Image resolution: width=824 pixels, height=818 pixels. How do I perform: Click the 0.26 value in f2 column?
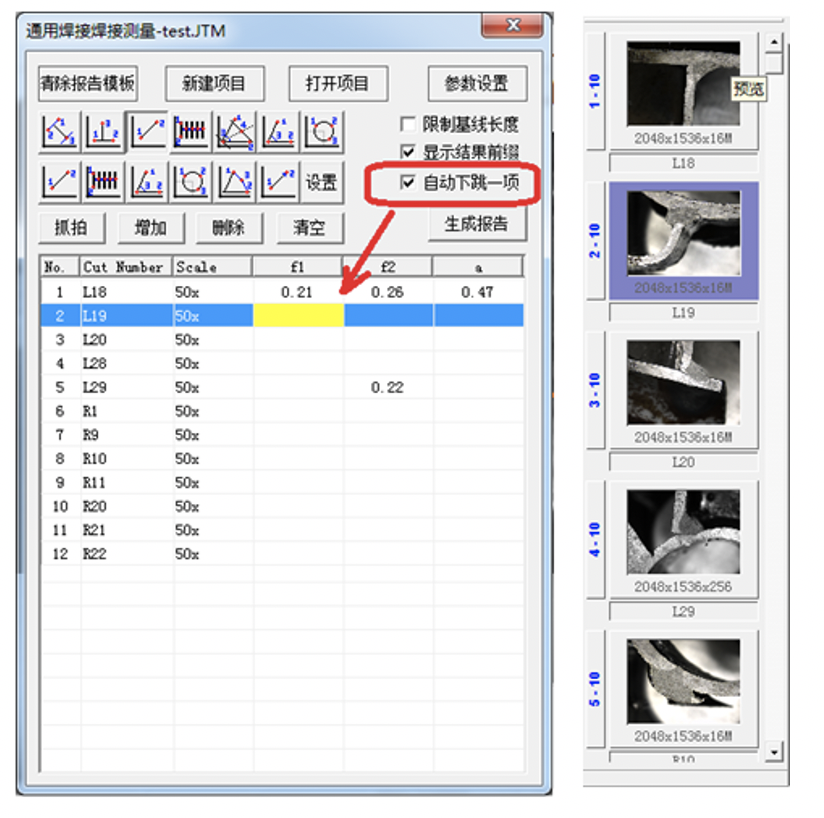click(x=387, y=292)
